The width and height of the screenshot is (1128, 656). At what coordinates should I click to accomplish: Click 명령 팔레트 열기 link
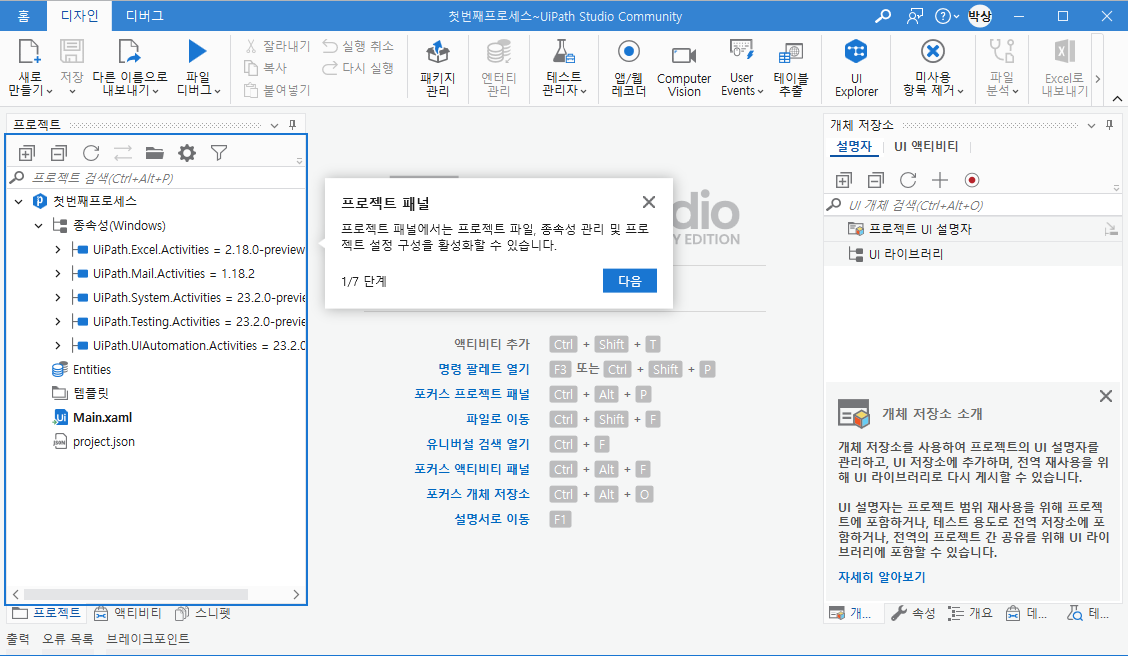(x=483, y=369)
